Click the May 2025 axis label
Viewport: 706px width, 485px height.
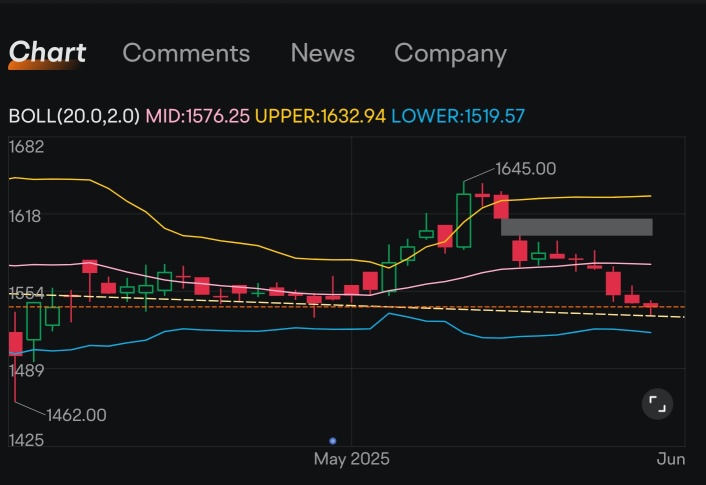[x=352, y=459]
